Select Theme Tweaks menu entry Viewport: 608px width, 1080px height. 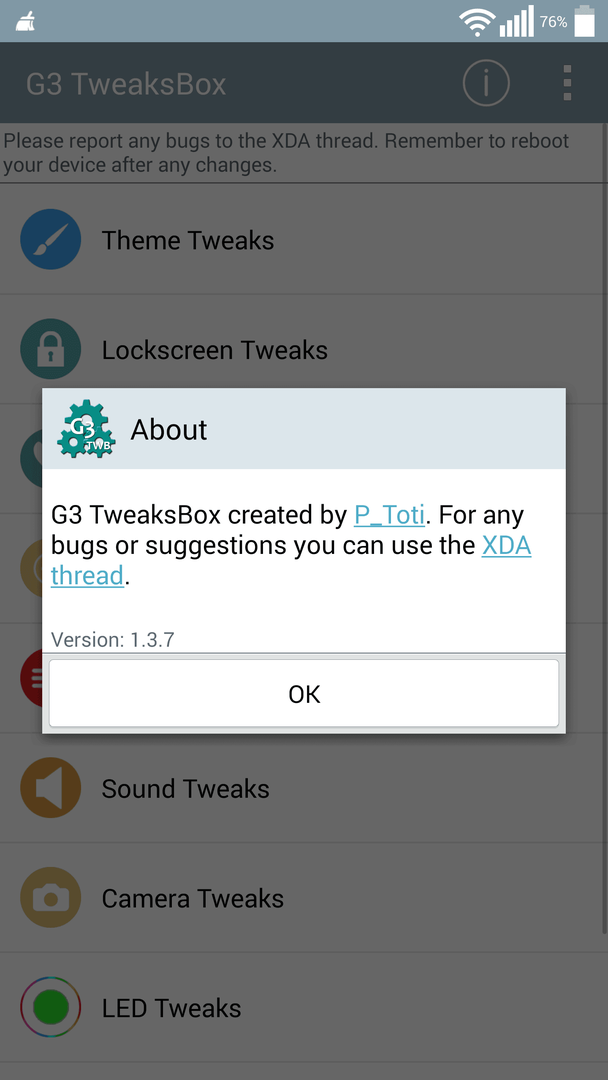point(304,240)
